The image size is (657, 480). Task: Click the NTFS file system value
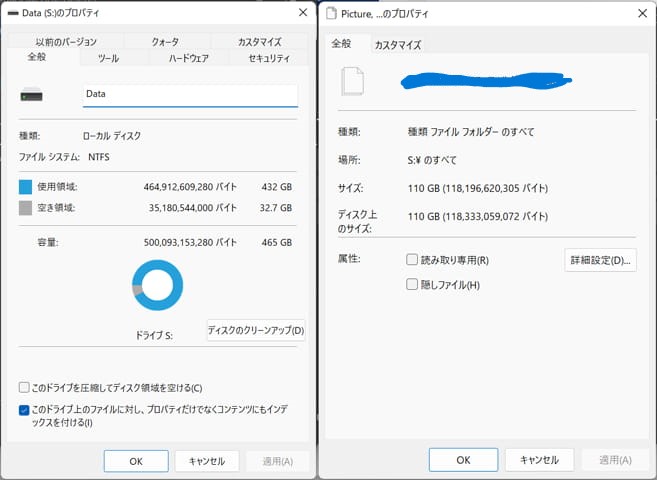99,157
